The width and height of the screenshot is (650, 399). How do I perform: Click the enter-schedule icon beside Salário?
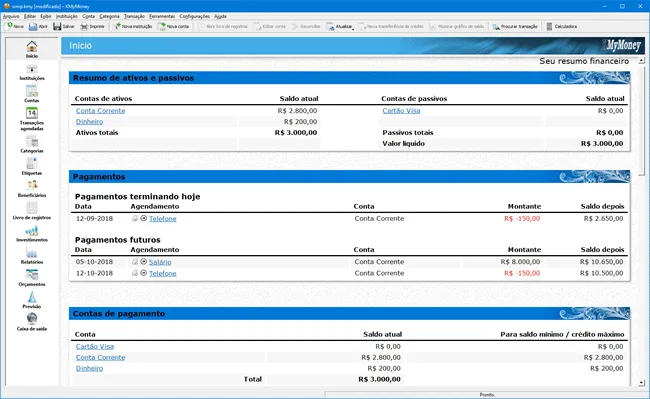pos(143,261)
